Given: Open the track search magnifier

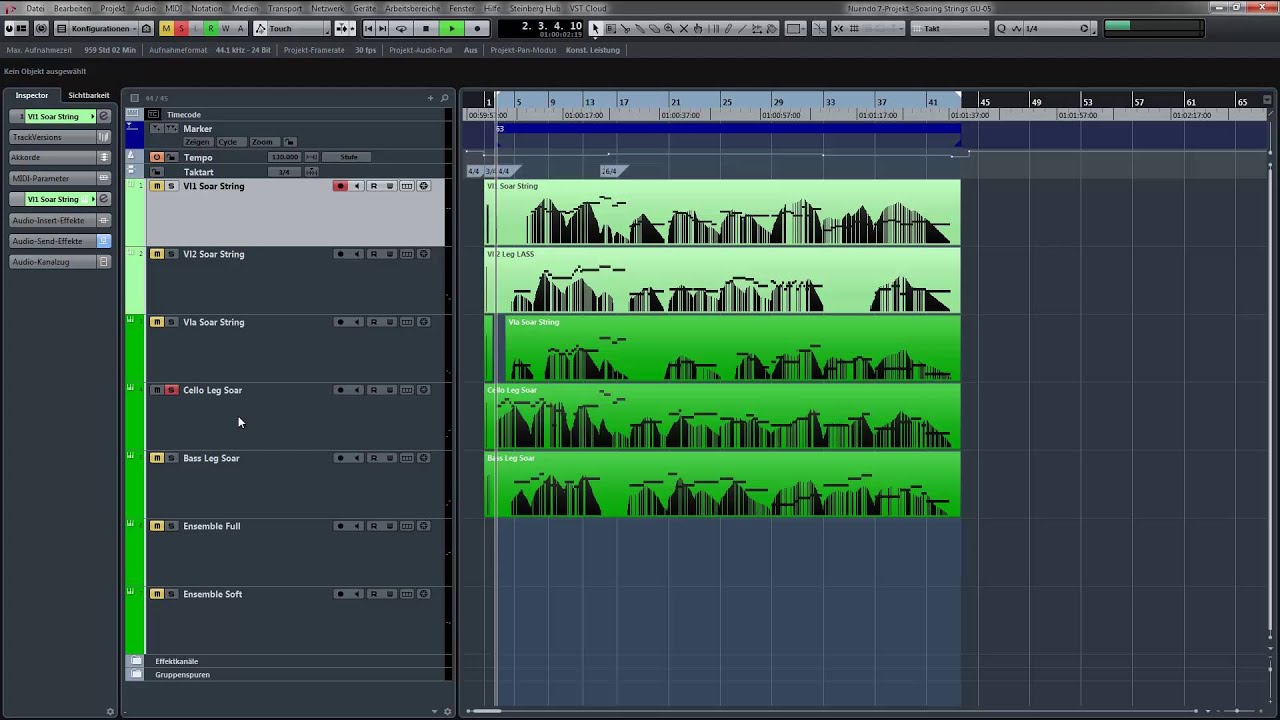Looking at the screenshot, I should (x=444, y=98).
